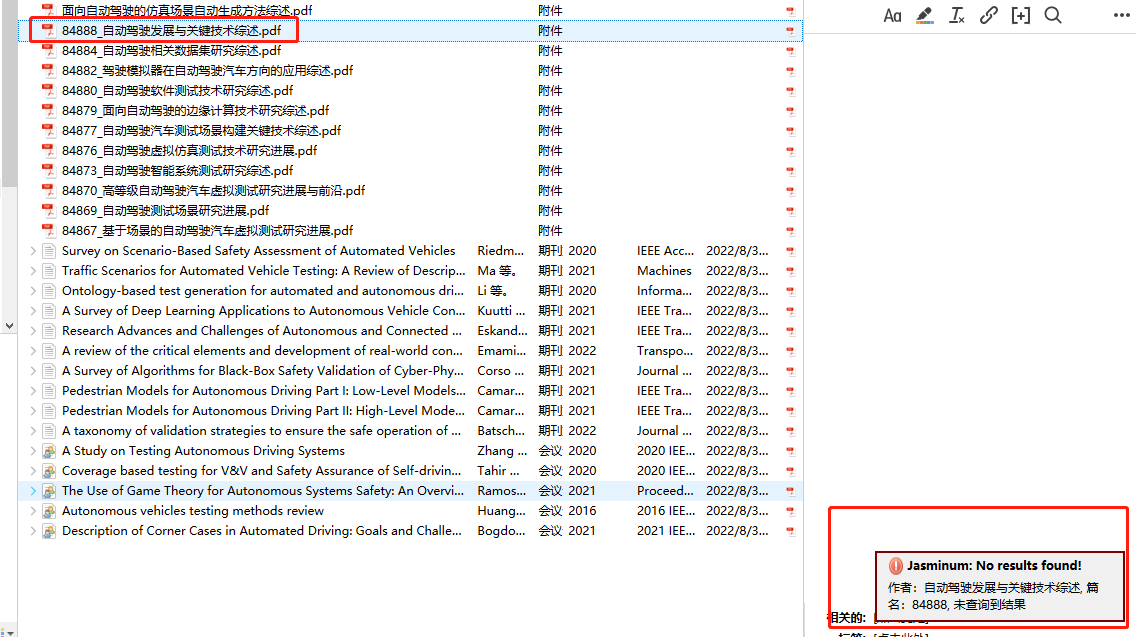1136x637 pixels.
Task: Click PDF icon of 84888_自动驾驶发展与关键技术综述.pdf
Action: [49, 30]
